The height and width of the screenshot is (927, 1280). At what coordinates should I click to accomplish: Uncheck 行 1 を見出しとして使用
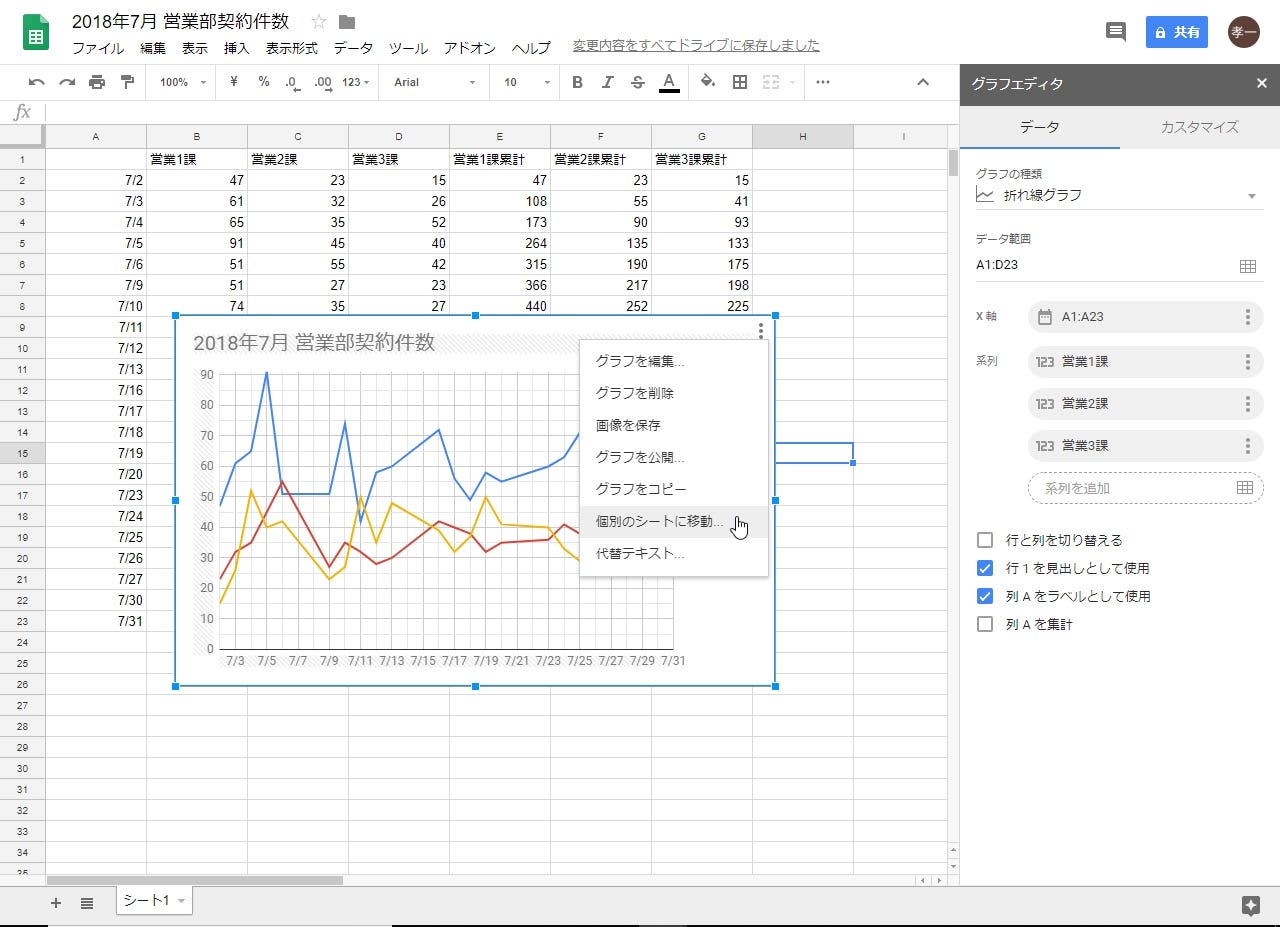pos(985,568)
